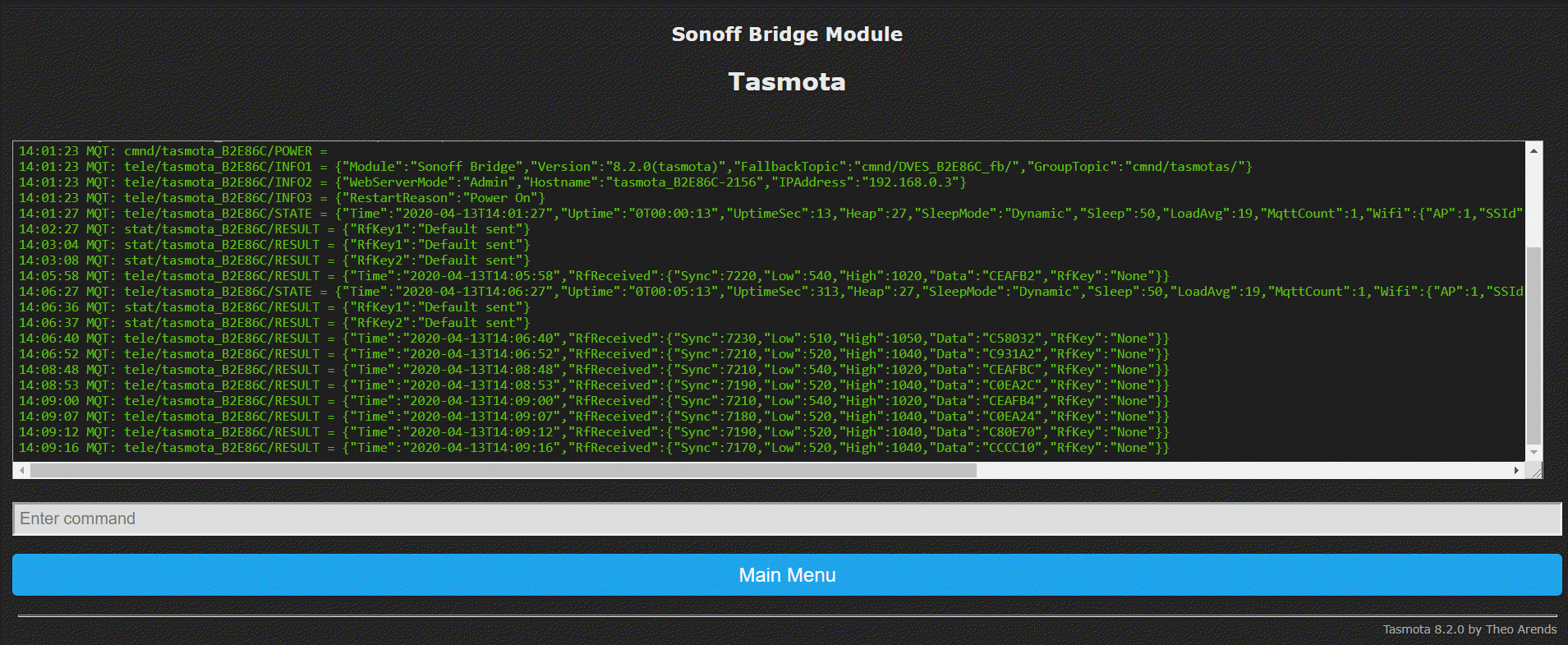Image resolution: width=1568 pixels, height=645 pixels.
Task: Click the horizontal scrollbar thumb in console
Action: pos(503,471)
